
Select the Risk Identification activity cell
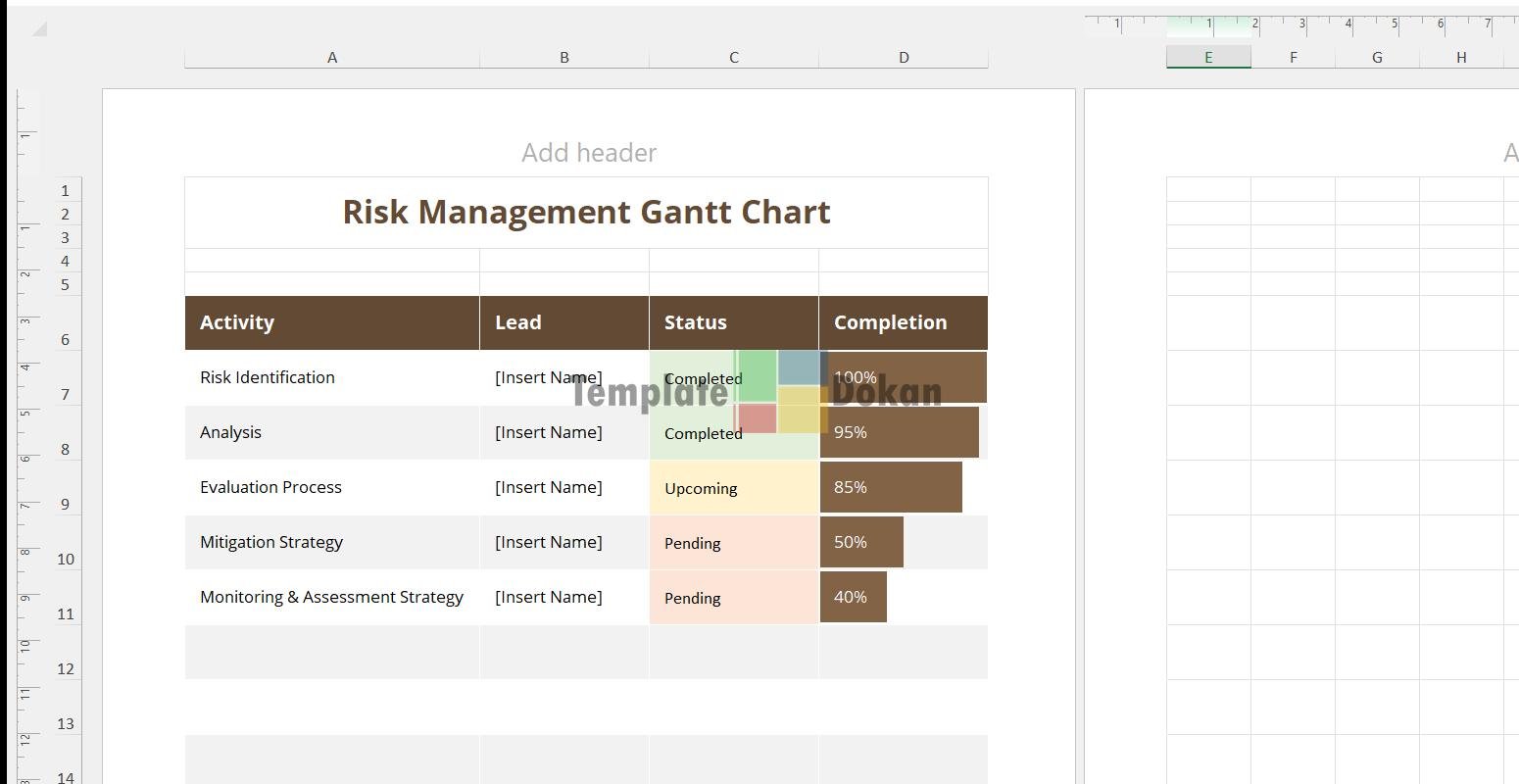(x=268, y=377)
